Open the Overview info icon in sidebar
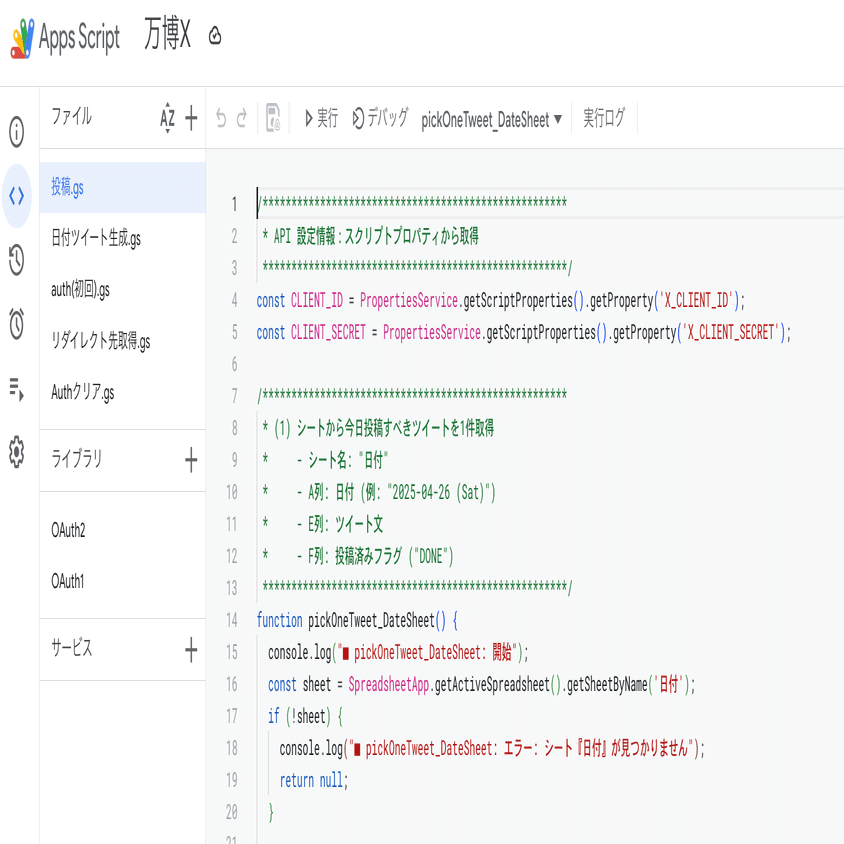 pos(17,131)
